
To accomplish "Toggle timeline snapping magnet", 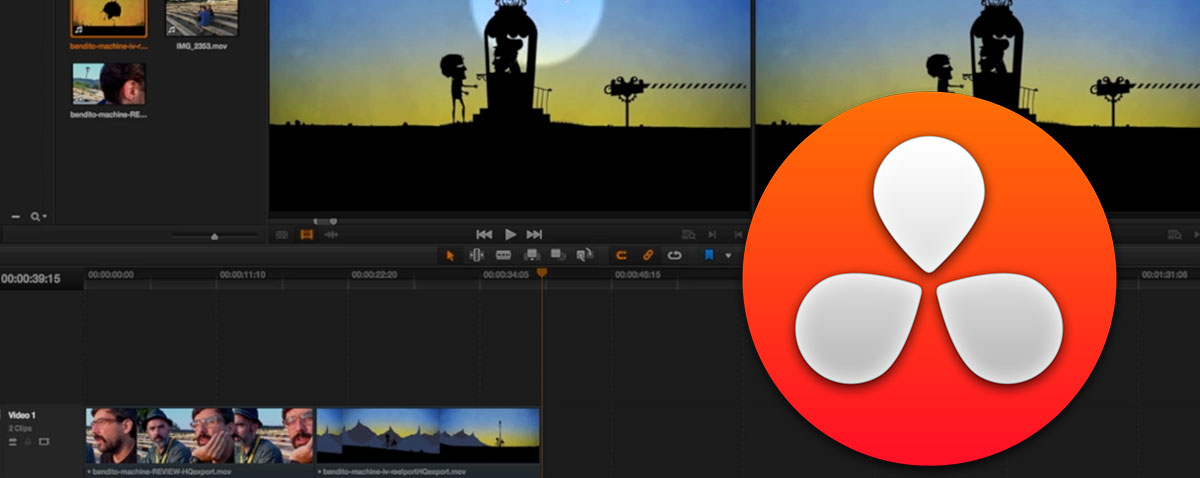I will tap(621, 255).
